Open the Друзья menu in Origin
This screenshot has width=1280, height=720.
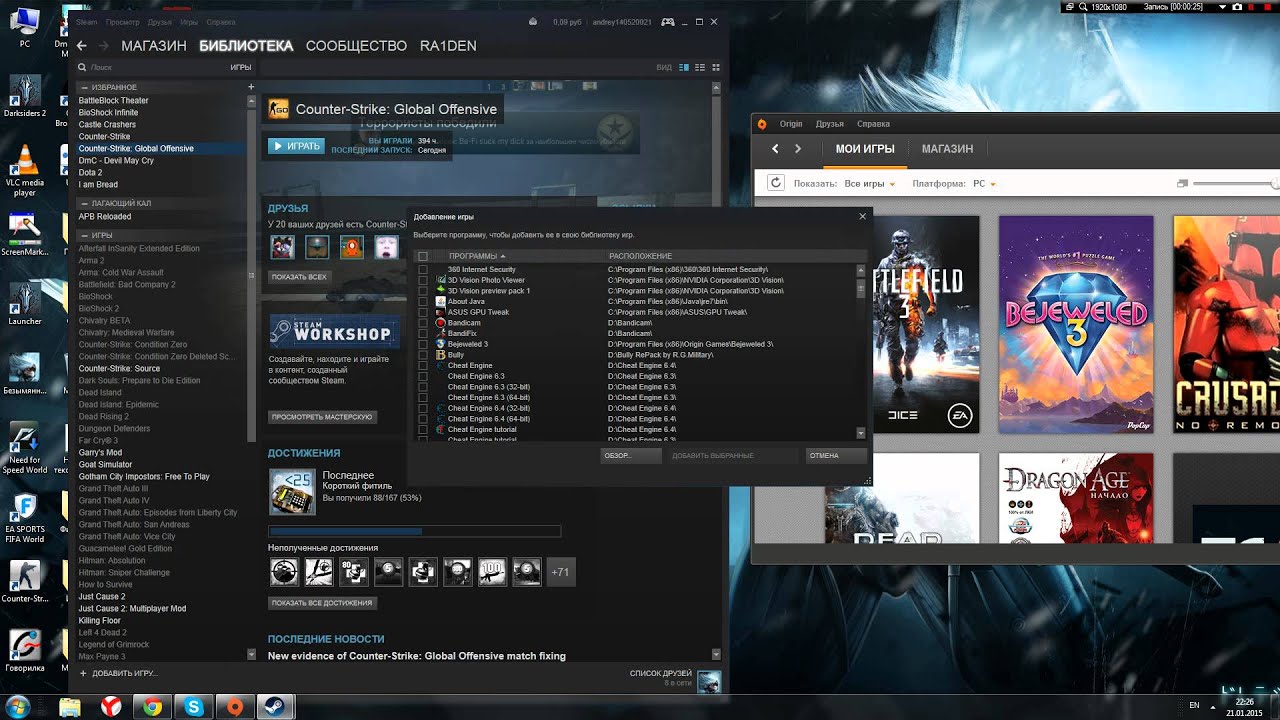click(x=829, y=124)
